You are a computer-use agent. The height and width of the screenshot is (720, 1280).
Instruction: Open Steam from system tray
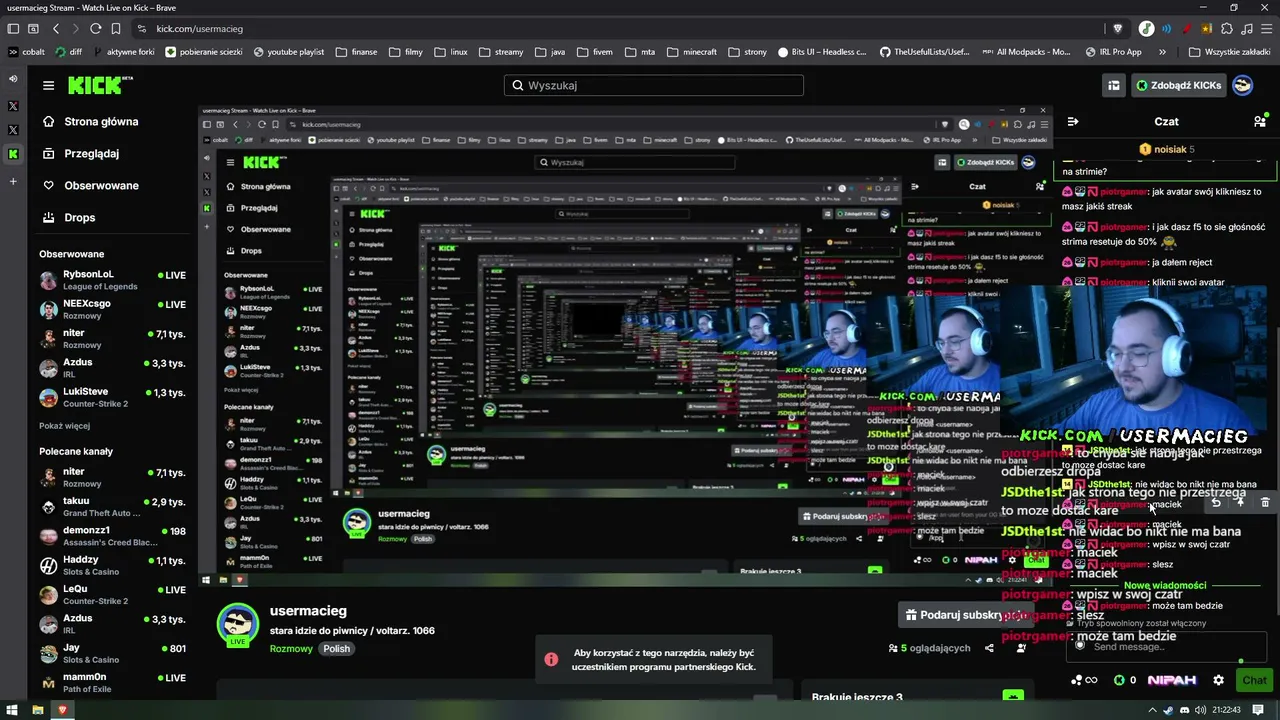tap(1168, 710)
